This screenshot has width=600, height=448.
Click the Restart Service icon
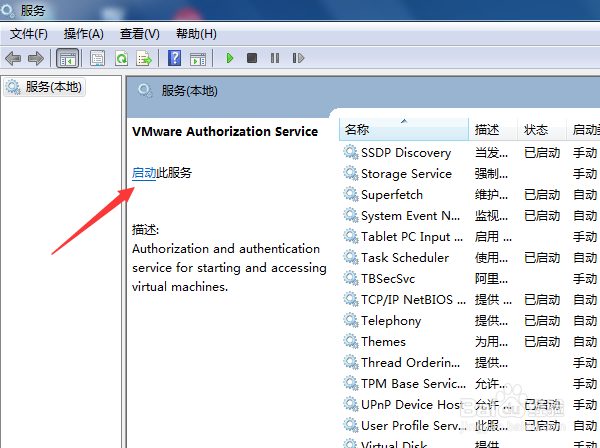[x=298, y=58]
